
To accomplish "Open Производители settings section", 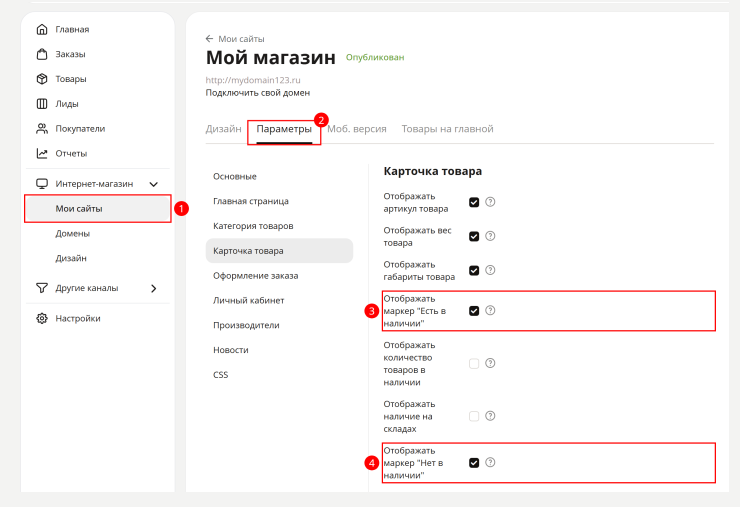I will click(279, 325).
